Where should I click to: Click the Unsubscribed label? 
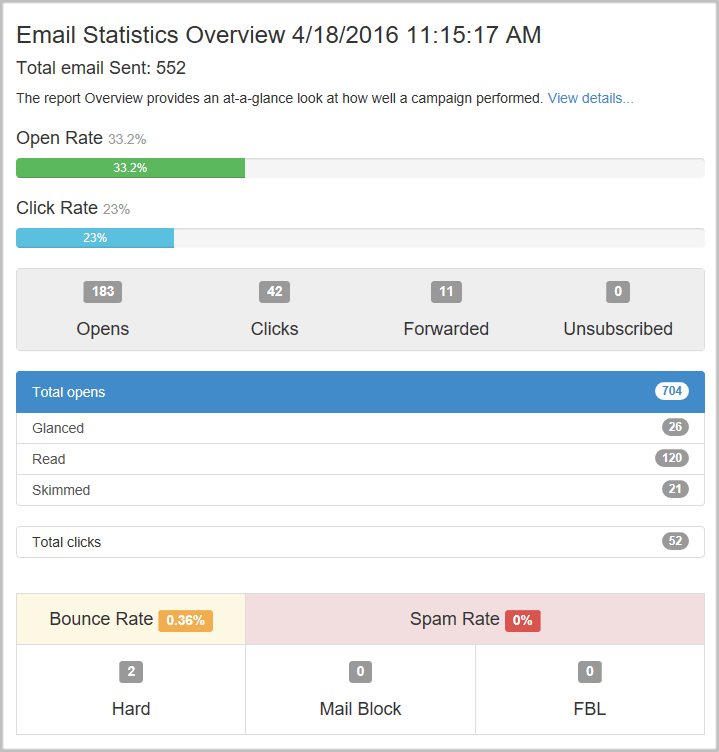618,329
